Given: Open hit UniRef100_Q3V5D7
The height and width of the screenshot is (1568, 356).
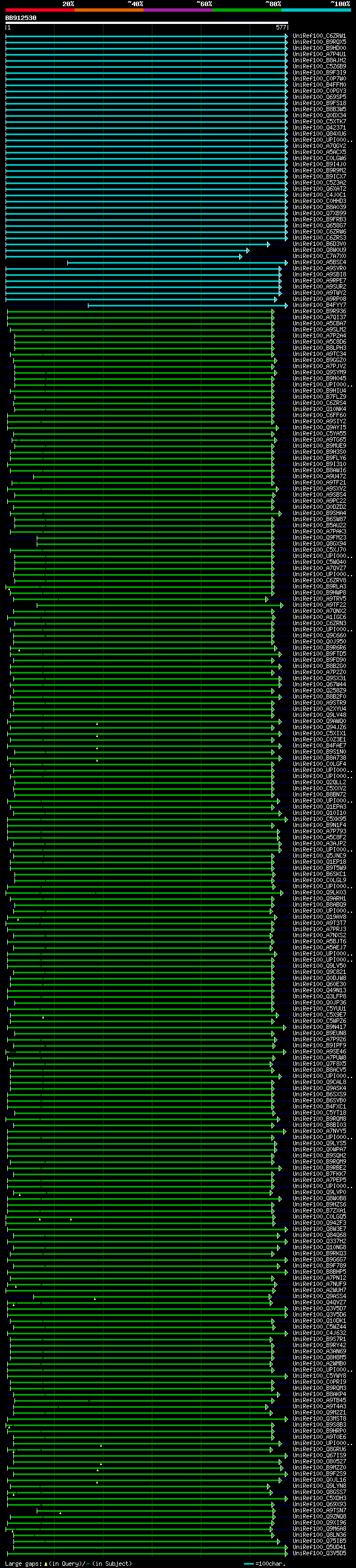Looking at the screenshot, I should tap(319, 1309).
